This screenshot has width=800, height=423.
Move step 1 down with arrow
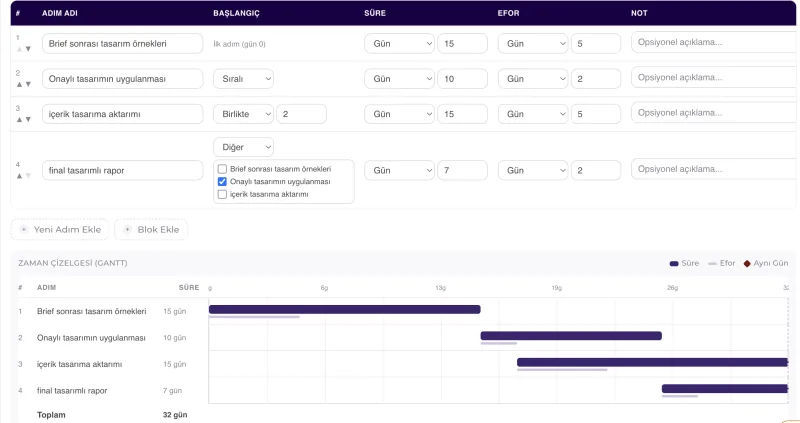28,49
